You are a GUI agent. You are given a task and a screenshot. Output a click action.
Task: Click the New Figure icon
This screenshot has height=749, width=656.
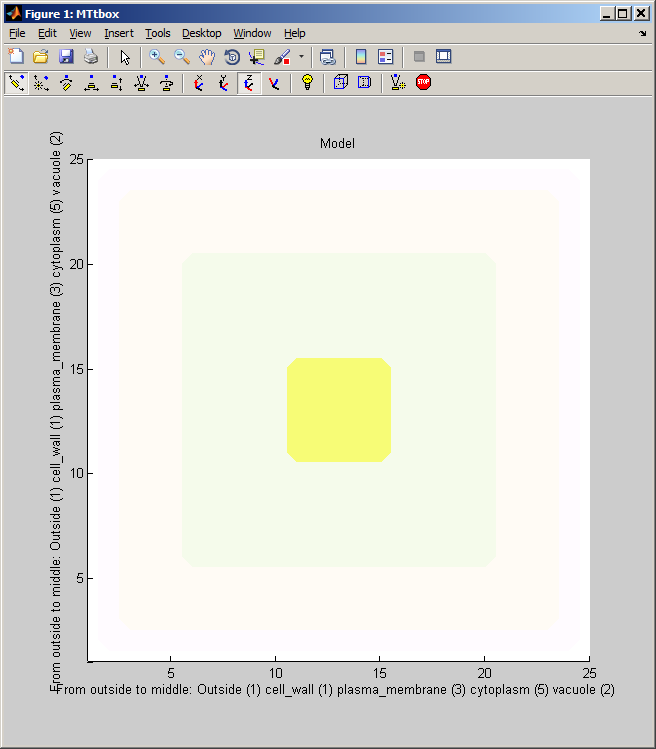pyautogui.click(x=16, y=57)
